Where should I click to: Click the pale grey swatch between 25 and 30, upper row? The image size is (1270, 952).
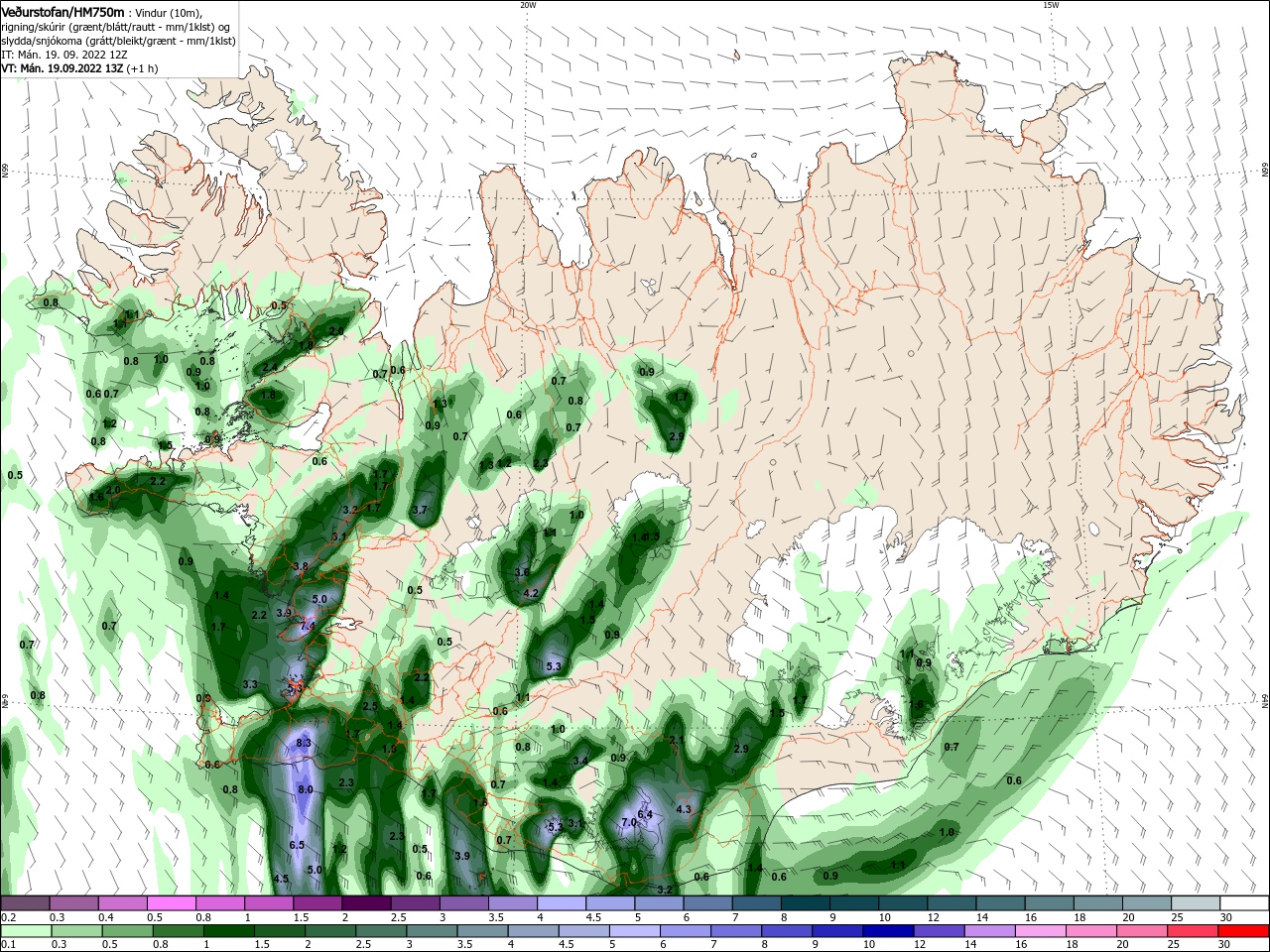(1196, 903)
